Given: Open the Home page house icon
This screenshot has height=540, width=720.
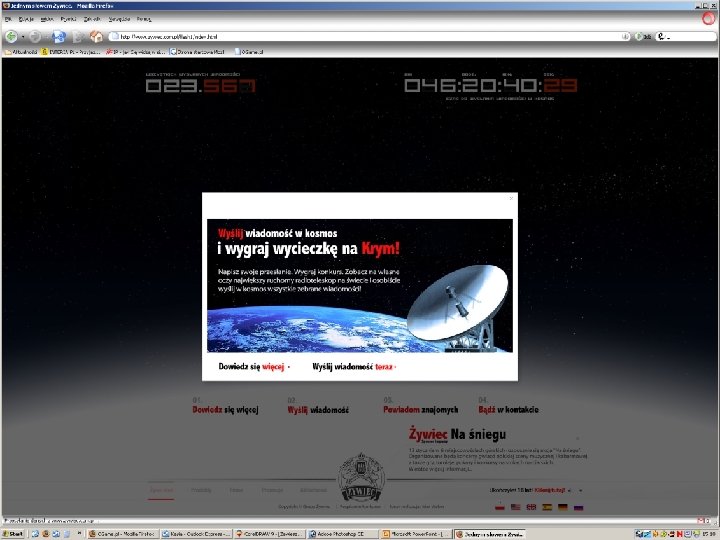Looking at the screenshot, I should coord(96,36).
